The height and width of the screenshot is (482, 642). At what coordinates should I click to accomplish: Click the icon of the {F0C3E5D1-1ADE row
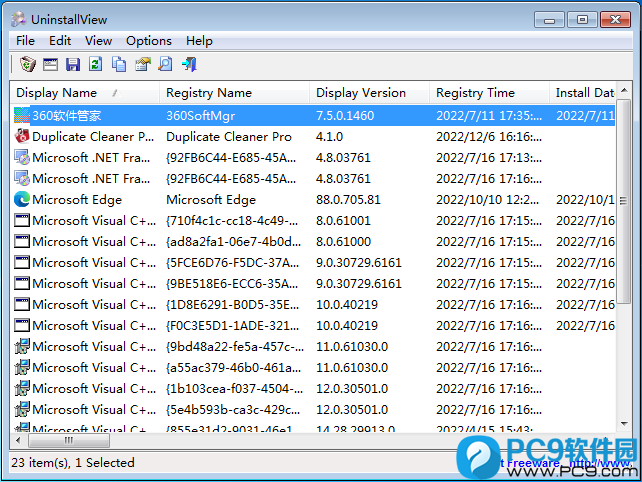pyautogui.click(x=22, y=326)
